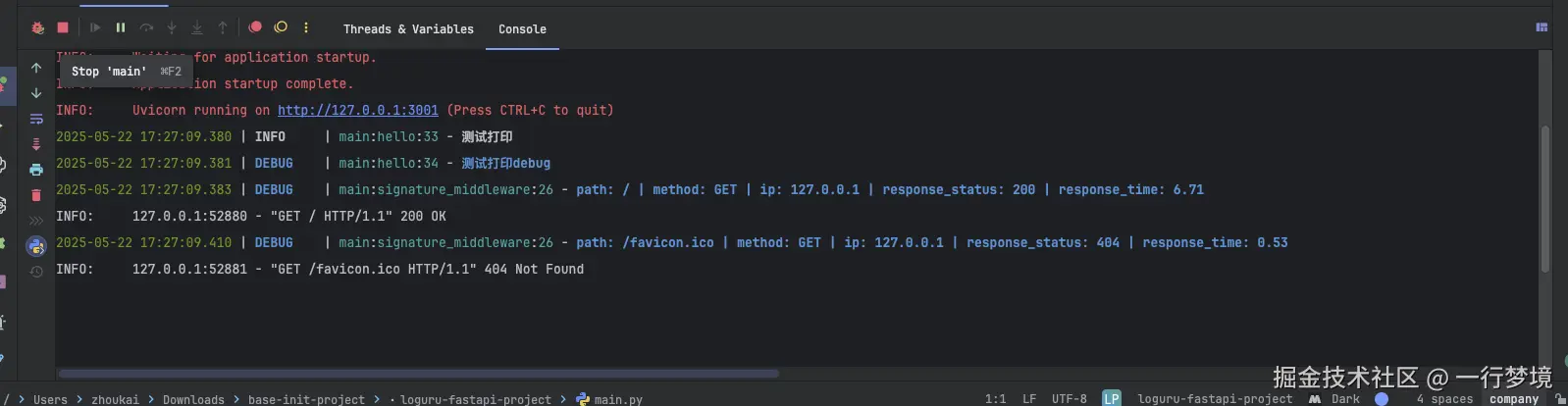This screenshot has width=1568, height=406.
Task: Click Users in the breadcrumb path
Action: tap(50, 399)
